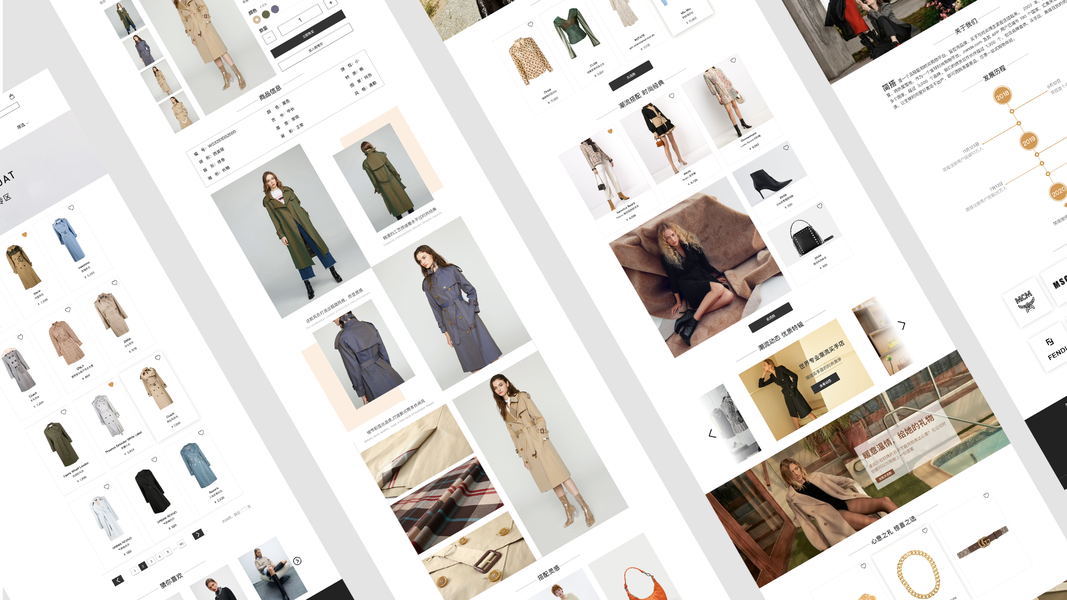Toggle the gold heart on the tweed jacket outfit

(x=610, y=131)
